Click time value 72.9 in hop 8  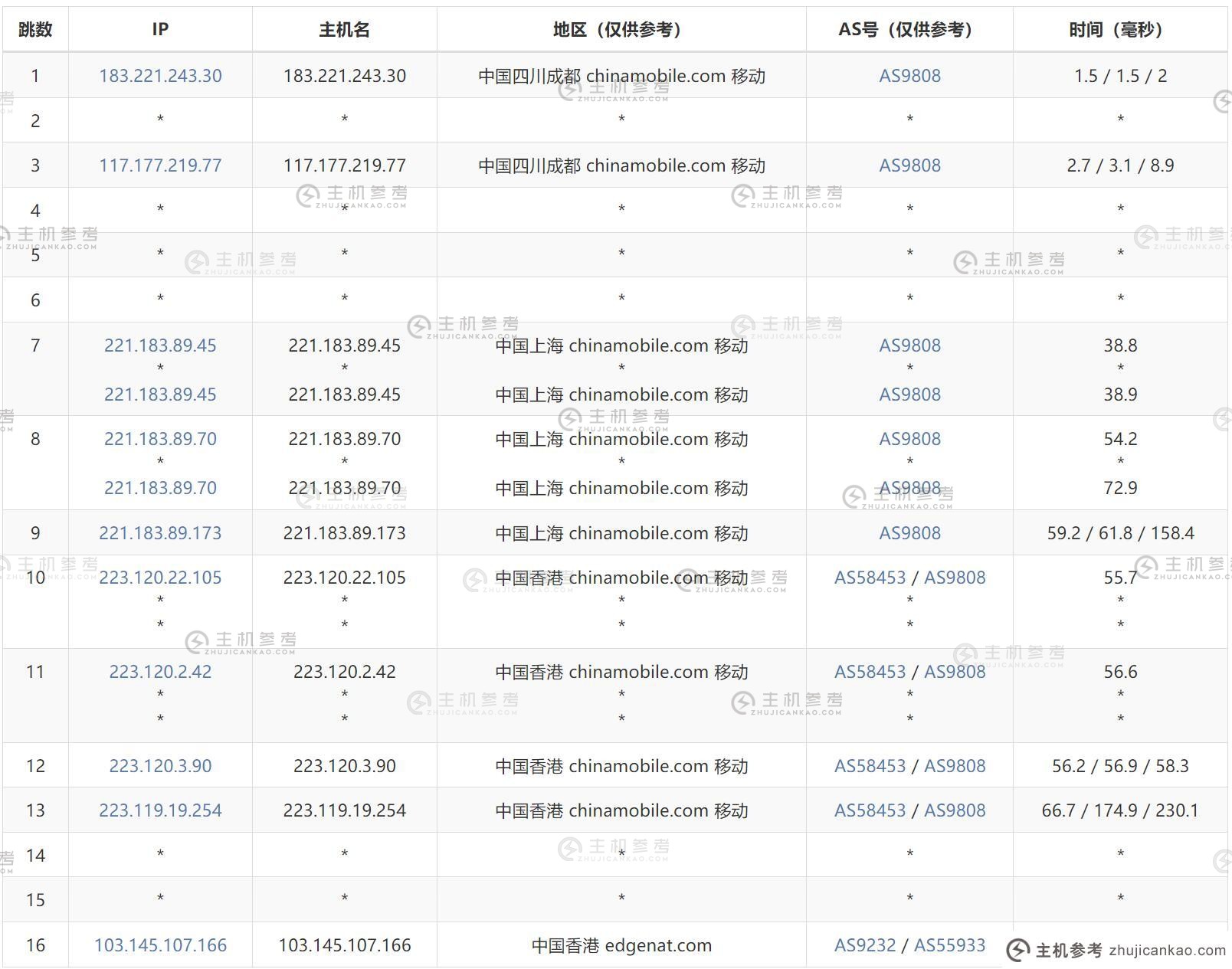[x=1120, y=488]
